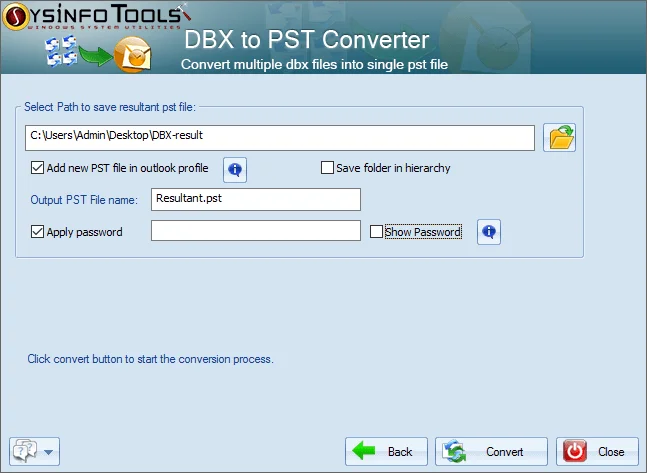
Task: Start conversion with the Convert button
Action: pyautogui.click(x=491, y=452)
